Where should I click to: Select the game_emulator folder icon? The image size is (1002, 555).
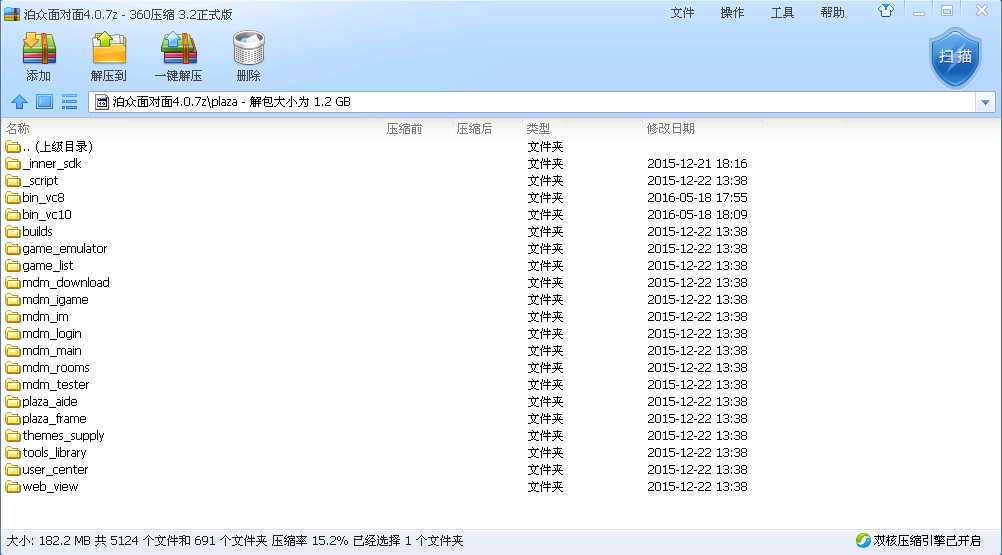[13, 249]
